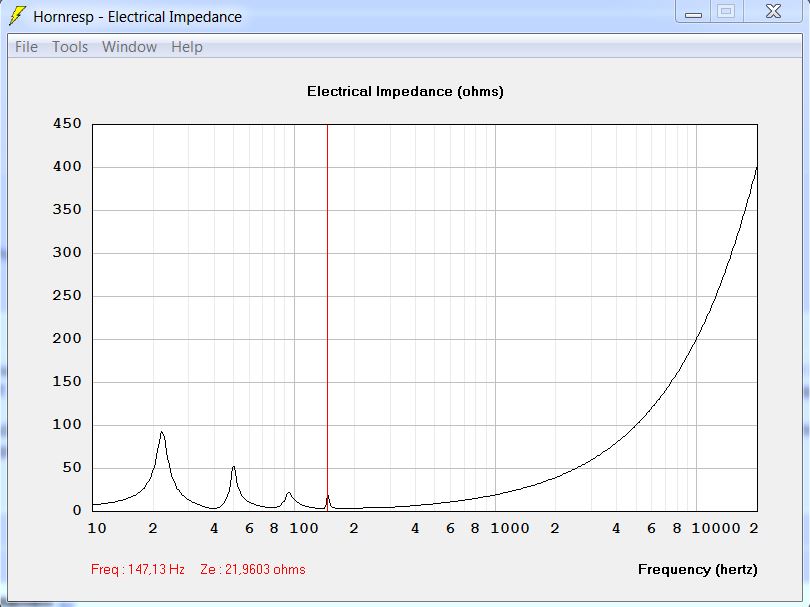This screenshot has width=810, height=607.
Task: Click the 350 value on the vertical axis
Action: point(67,209)
